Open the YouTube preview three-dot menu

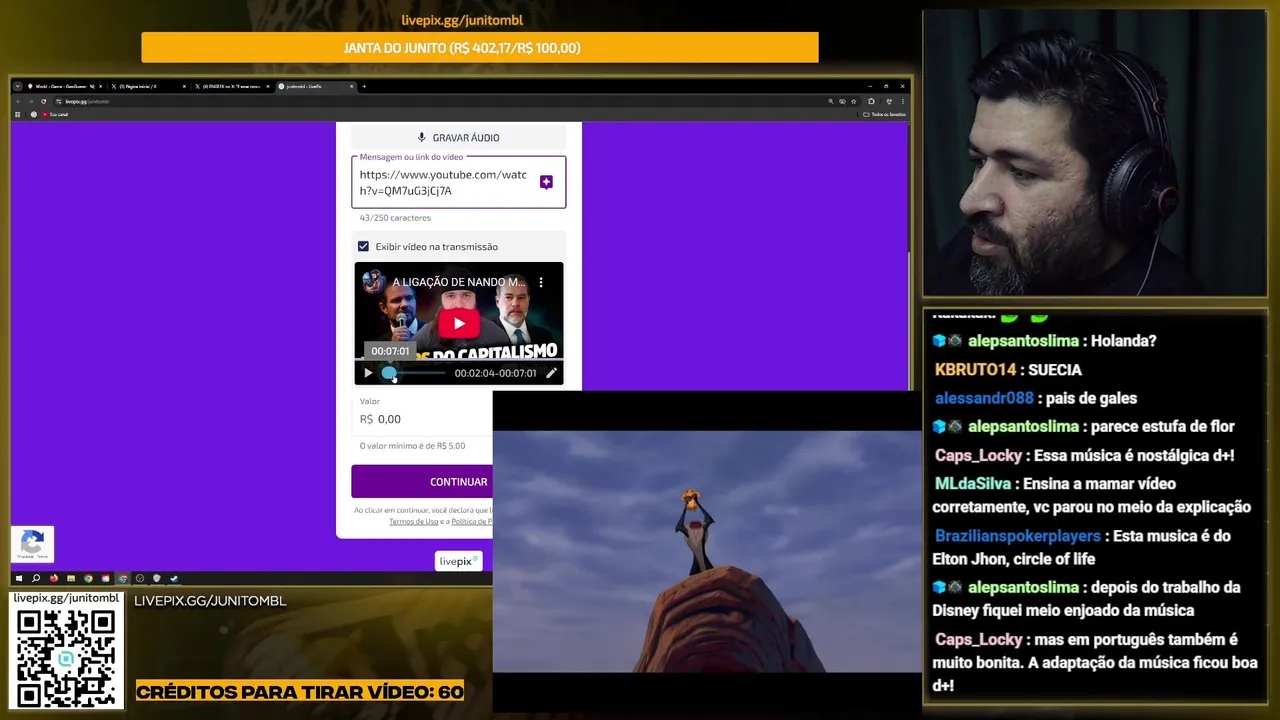pyautogui.click(x=541, y=283)
